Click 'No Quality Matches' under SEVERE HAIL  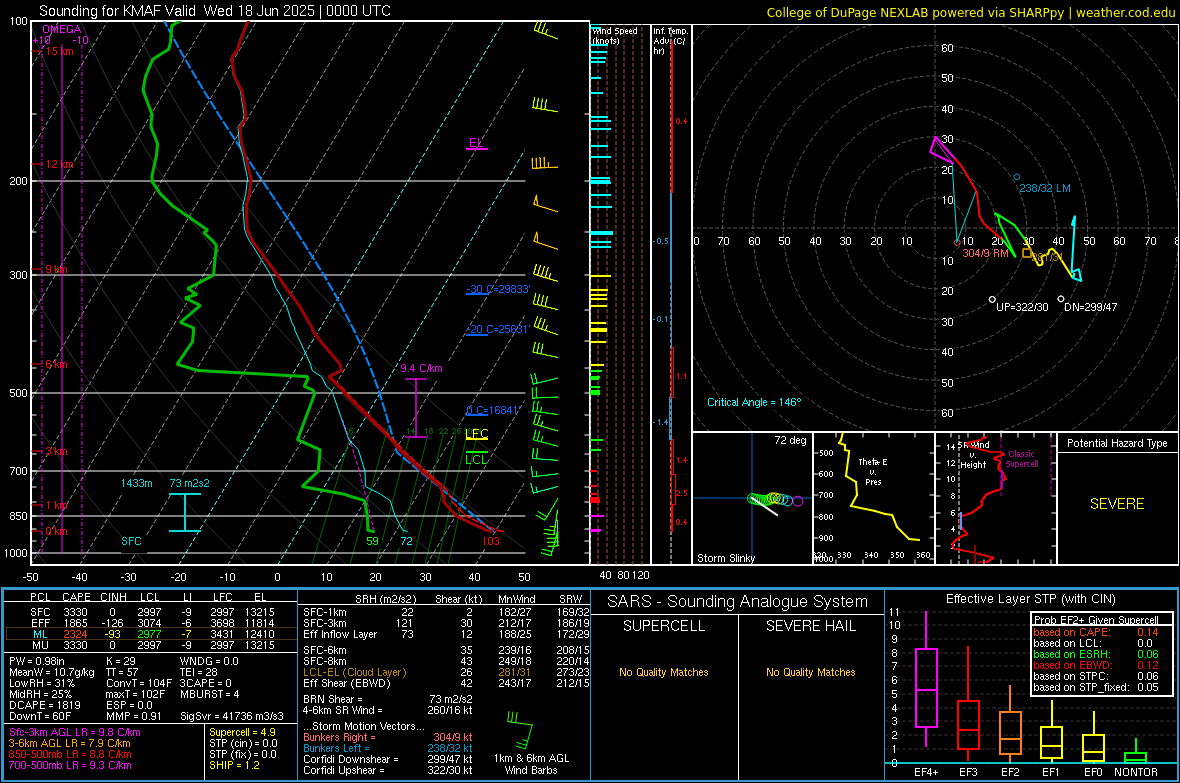pos(810,672)
